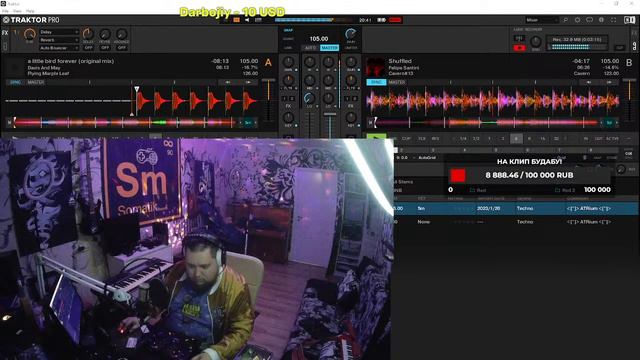Select the highlighted 2023/1/20 Techno track row
This screenshot has width=640, height=360.
pos(516,208)
